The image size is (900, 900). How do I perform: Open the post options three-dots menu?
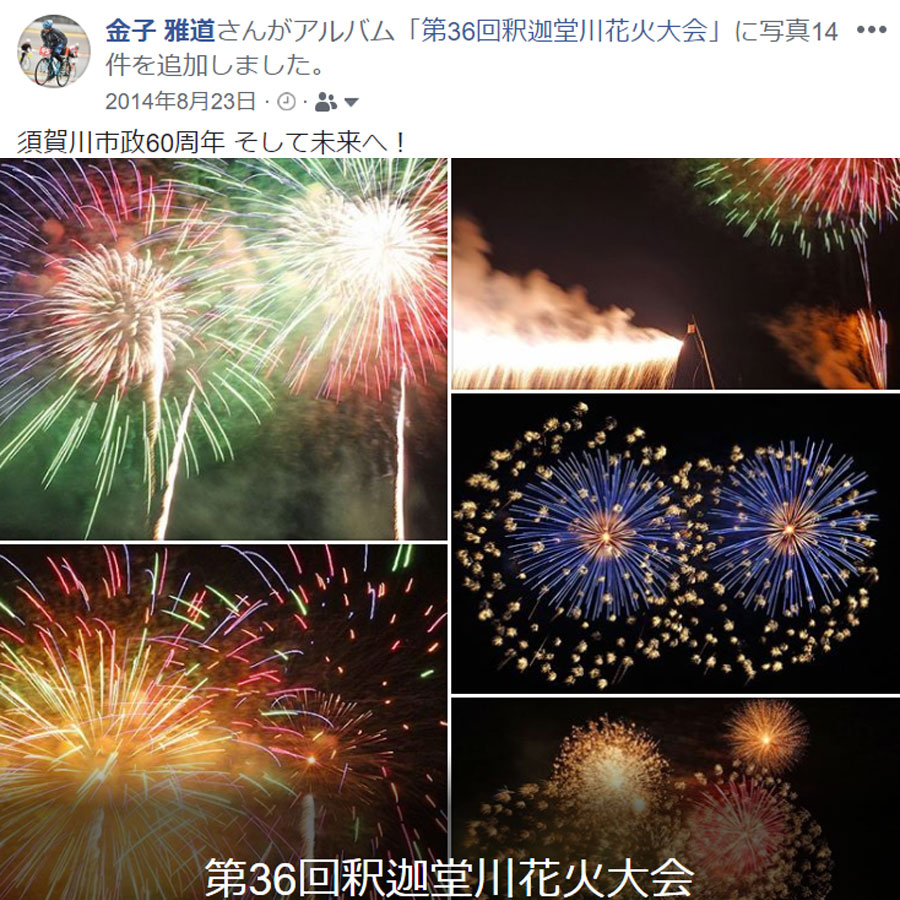coord(871,30)
